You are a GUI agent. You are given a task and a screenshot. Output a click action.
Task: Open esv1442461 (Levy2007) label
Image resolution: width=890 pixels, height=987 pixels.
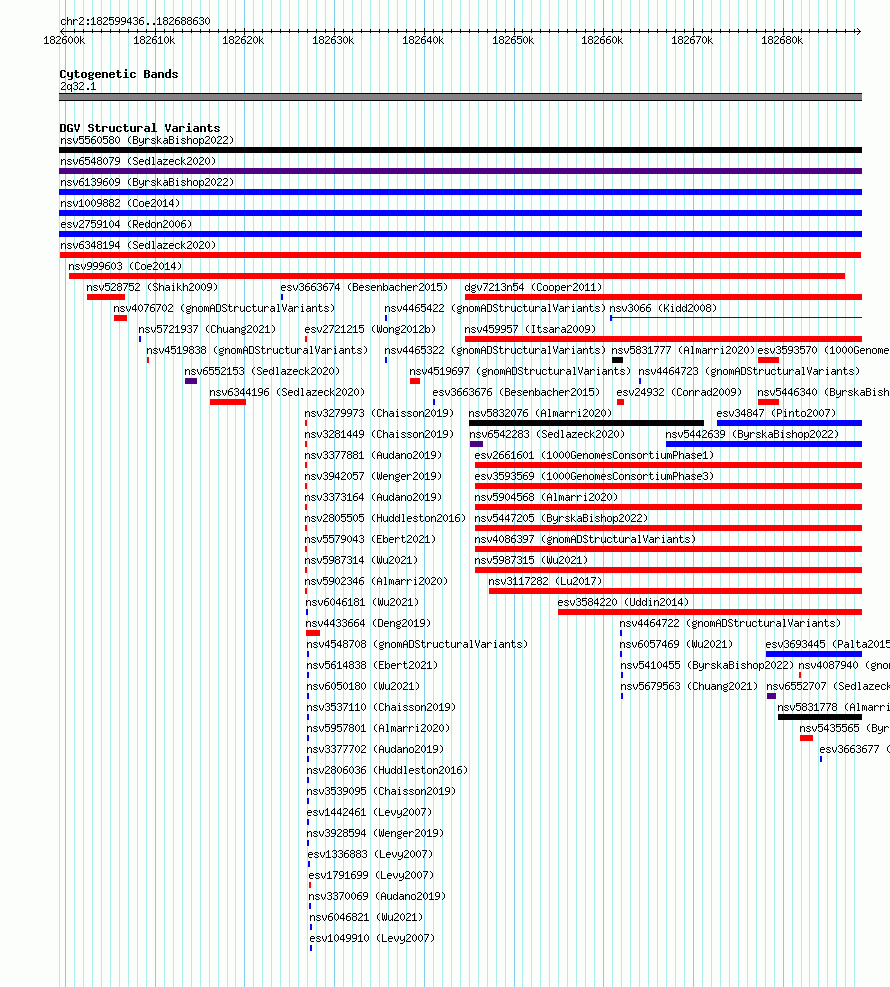(369, 812)
